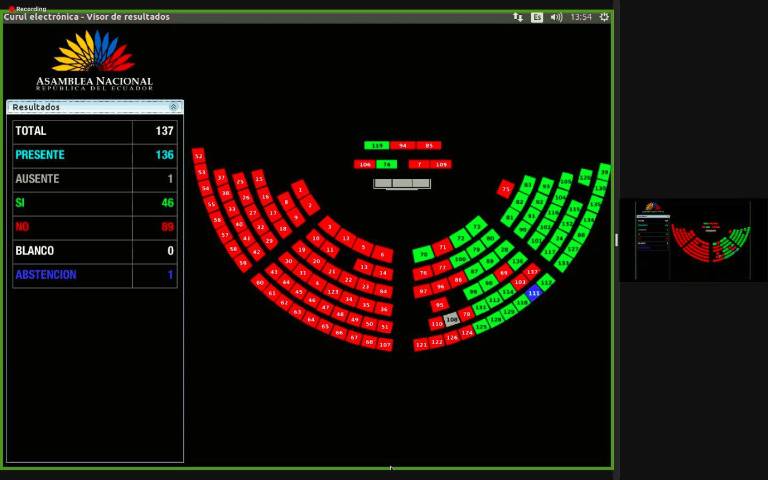
Task: Select red seat 52 at the far left
Action: (198, 156)
